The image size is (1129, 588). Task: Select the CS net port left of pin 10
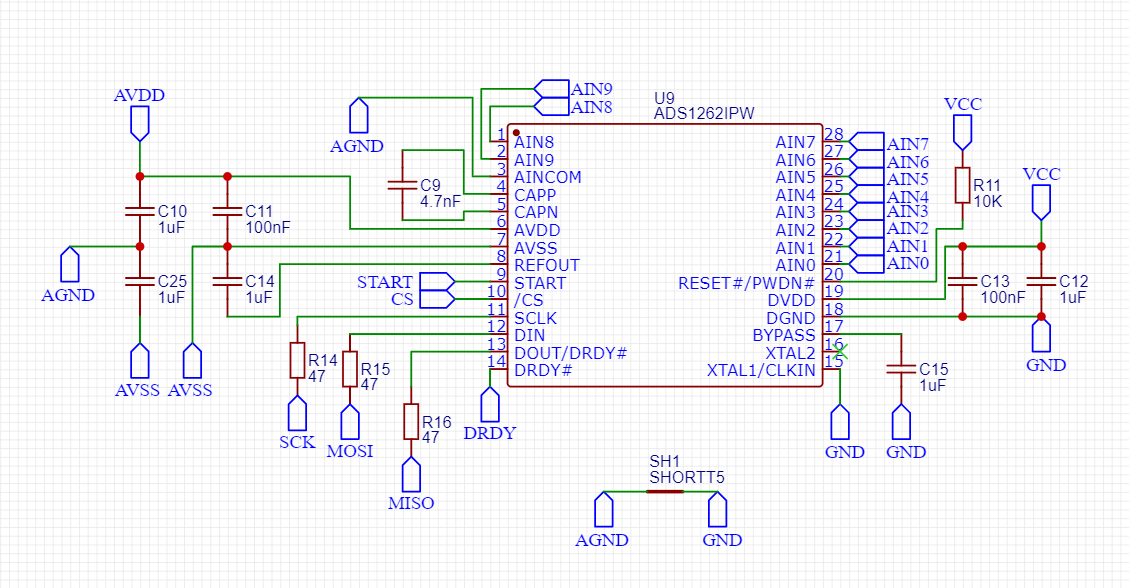tap(437, 299)
